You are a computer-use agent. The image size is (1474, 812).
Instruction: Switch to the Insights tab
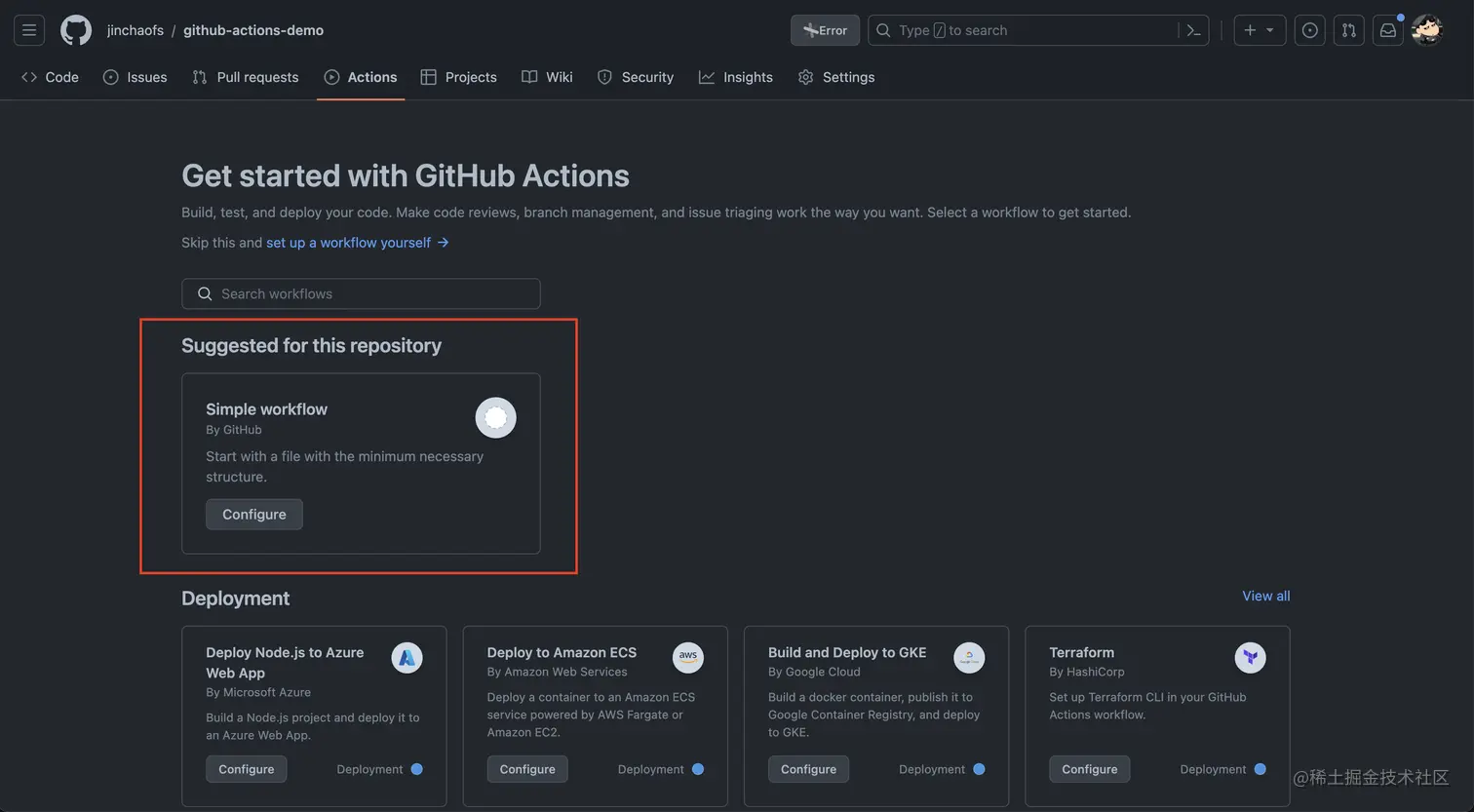(736, 77)
